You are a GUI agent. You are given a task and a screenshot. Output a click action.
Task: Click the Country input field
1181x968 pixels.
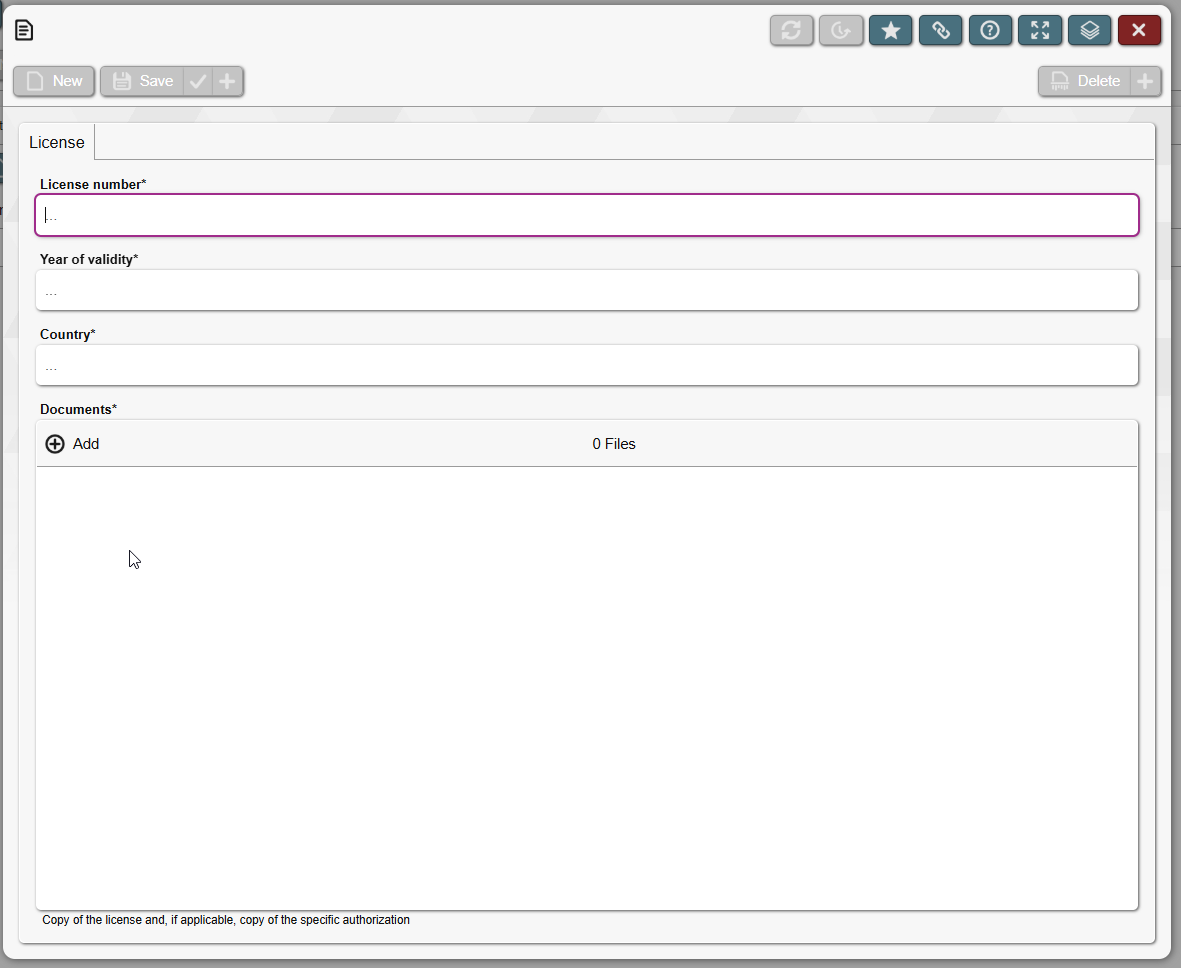(x=586, y=365)
